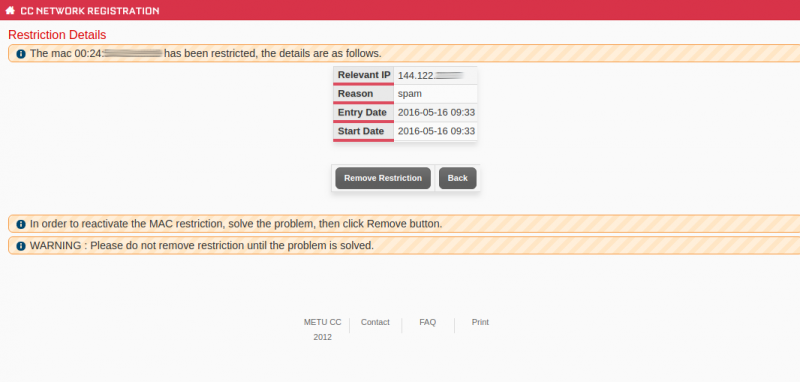
Task: Click the Entry Date label cell
Action: pyautogui.click(x=363, y=113)
